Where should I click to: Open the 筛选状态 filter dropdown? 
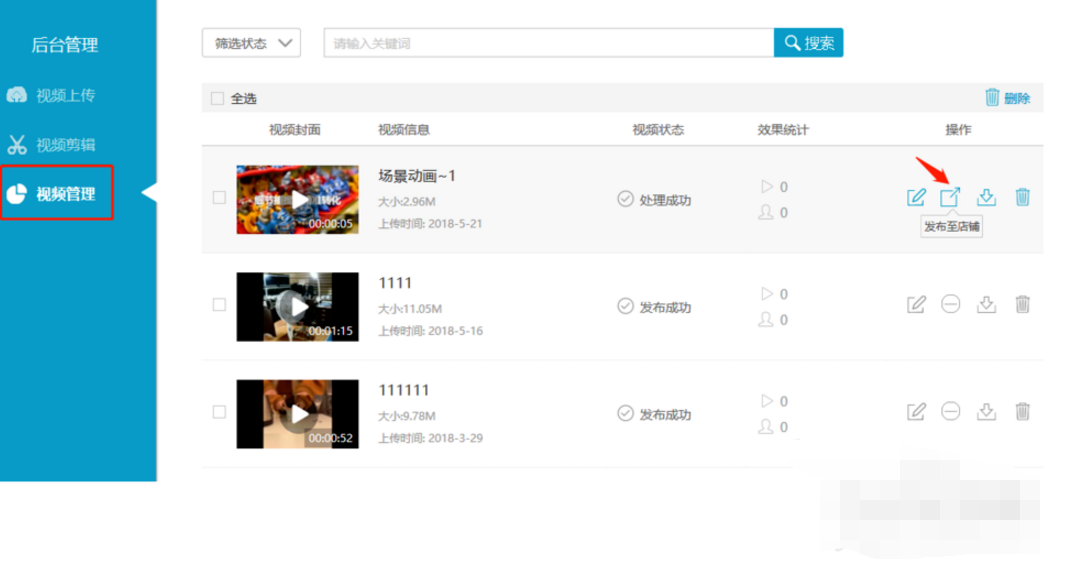click(252, 43)
